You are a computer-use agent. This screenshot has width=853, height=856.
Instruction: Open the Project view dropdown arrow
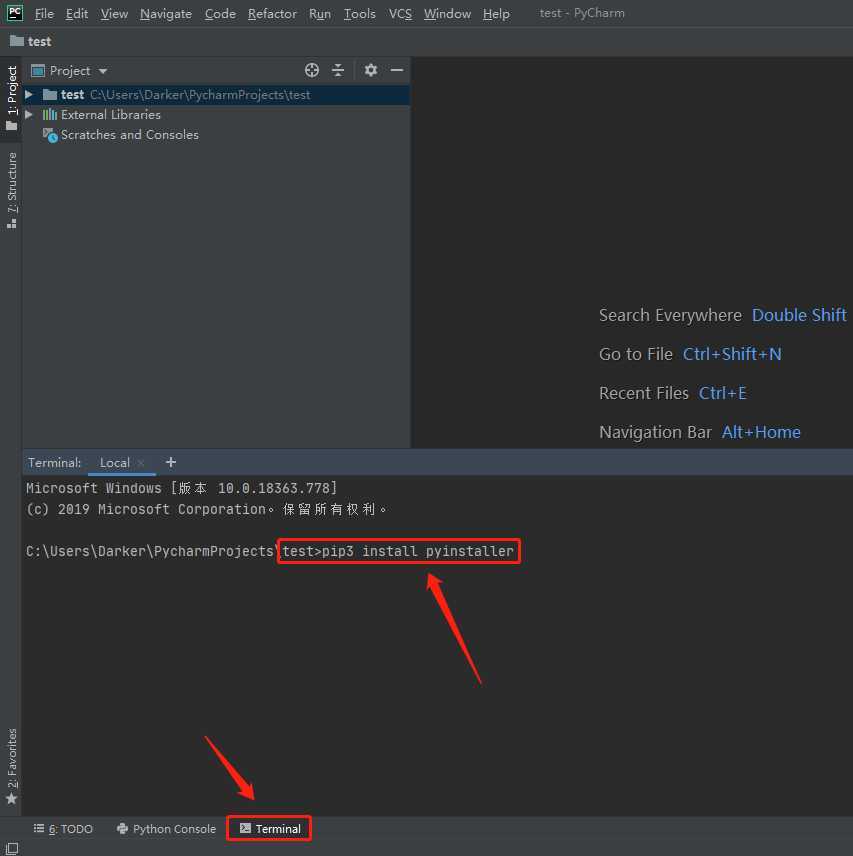(103, 72)
